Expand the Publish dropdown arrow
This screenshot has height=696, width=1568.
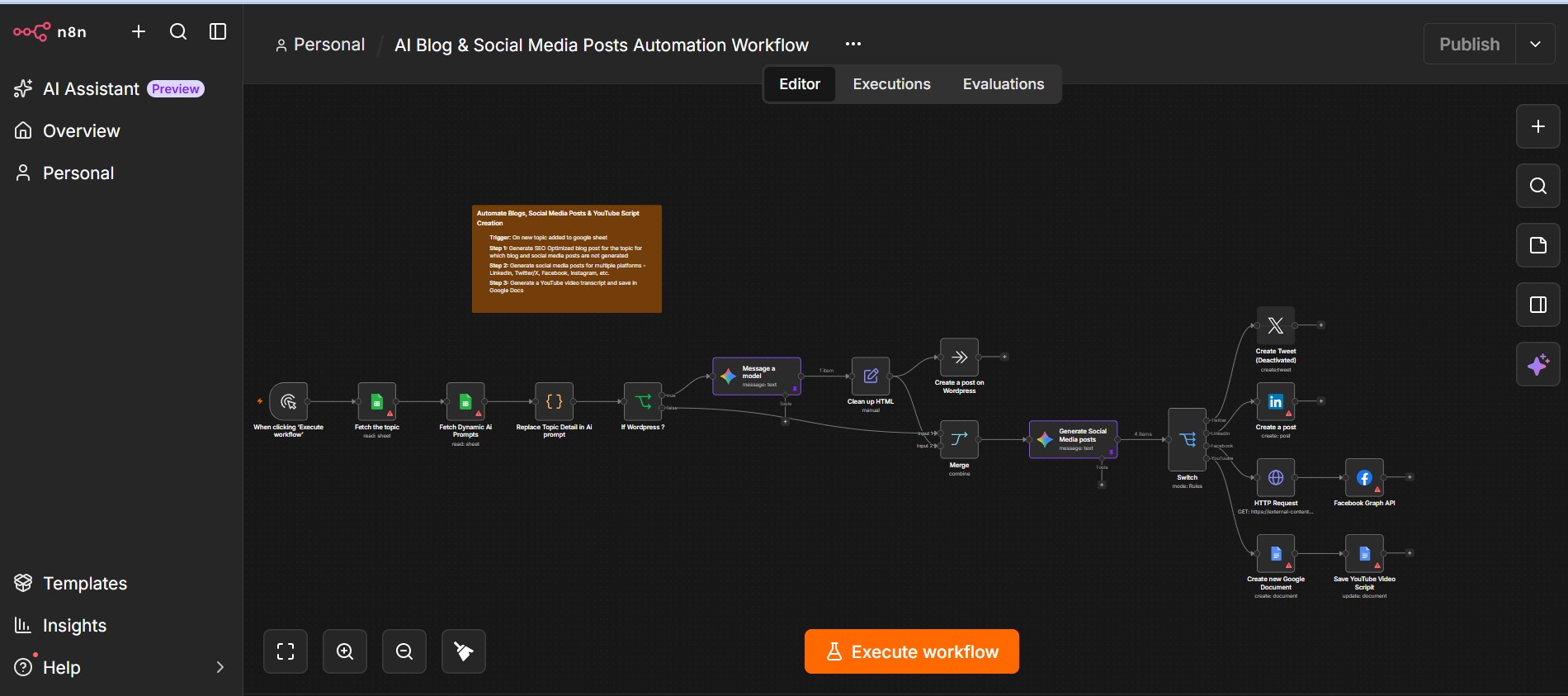(1536, 45)
